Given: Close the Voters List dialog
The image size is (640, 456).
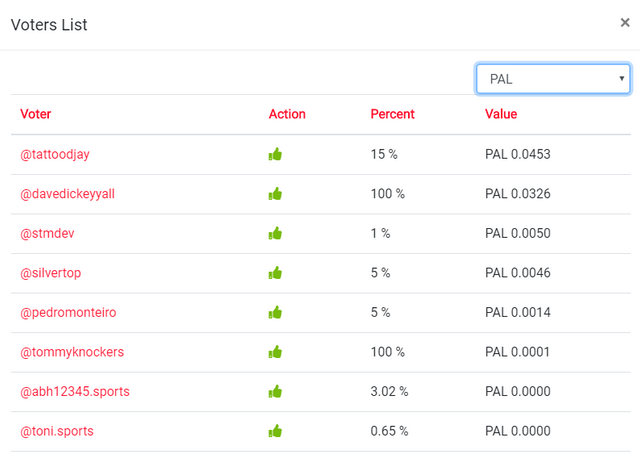Looking at the screenshot, I should 624,22.
